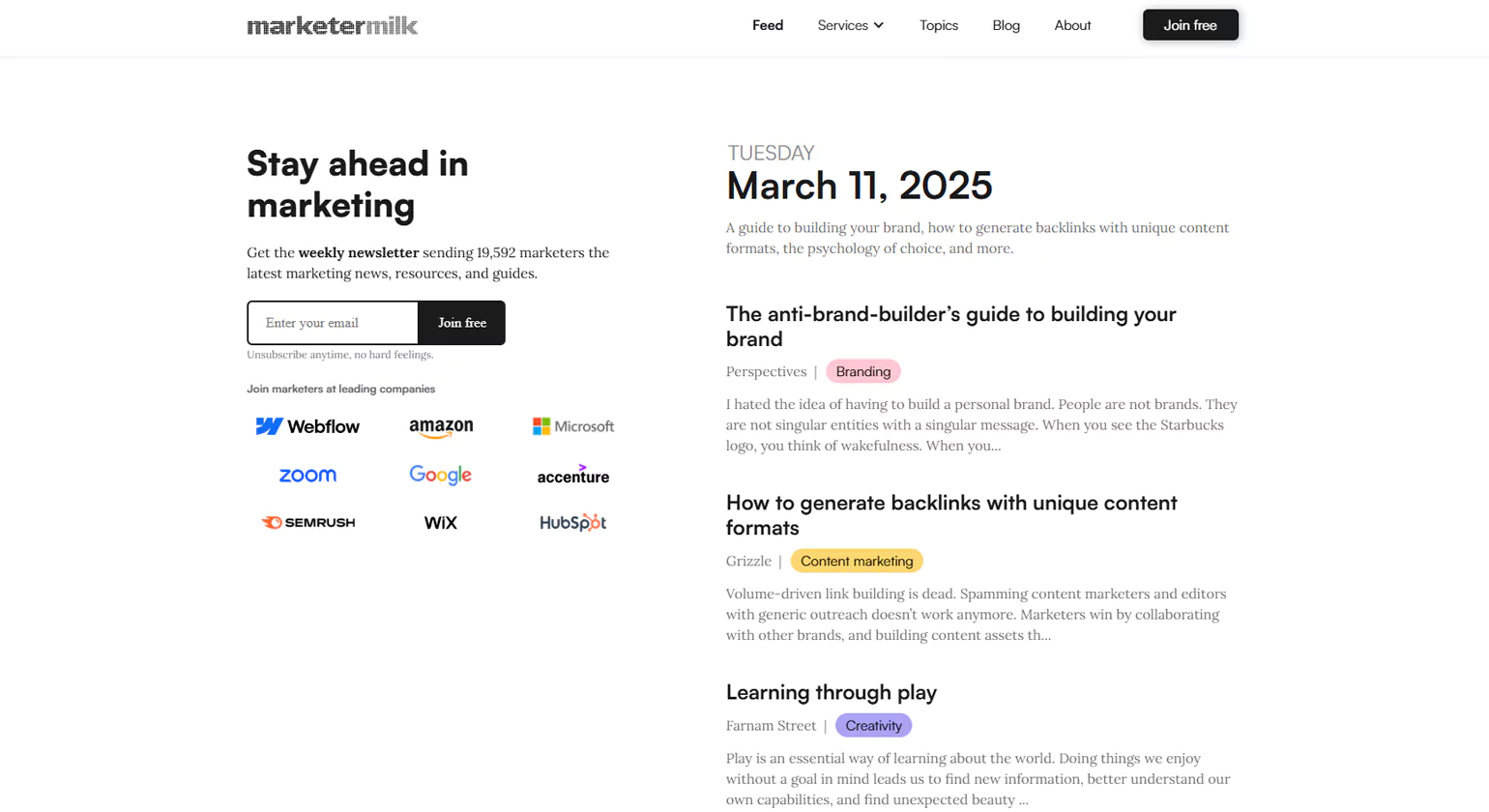Select the purple Creativity topic tag
Image resolution: width=1489 pixels, height=812 pixels.
[x=873, y=726]
